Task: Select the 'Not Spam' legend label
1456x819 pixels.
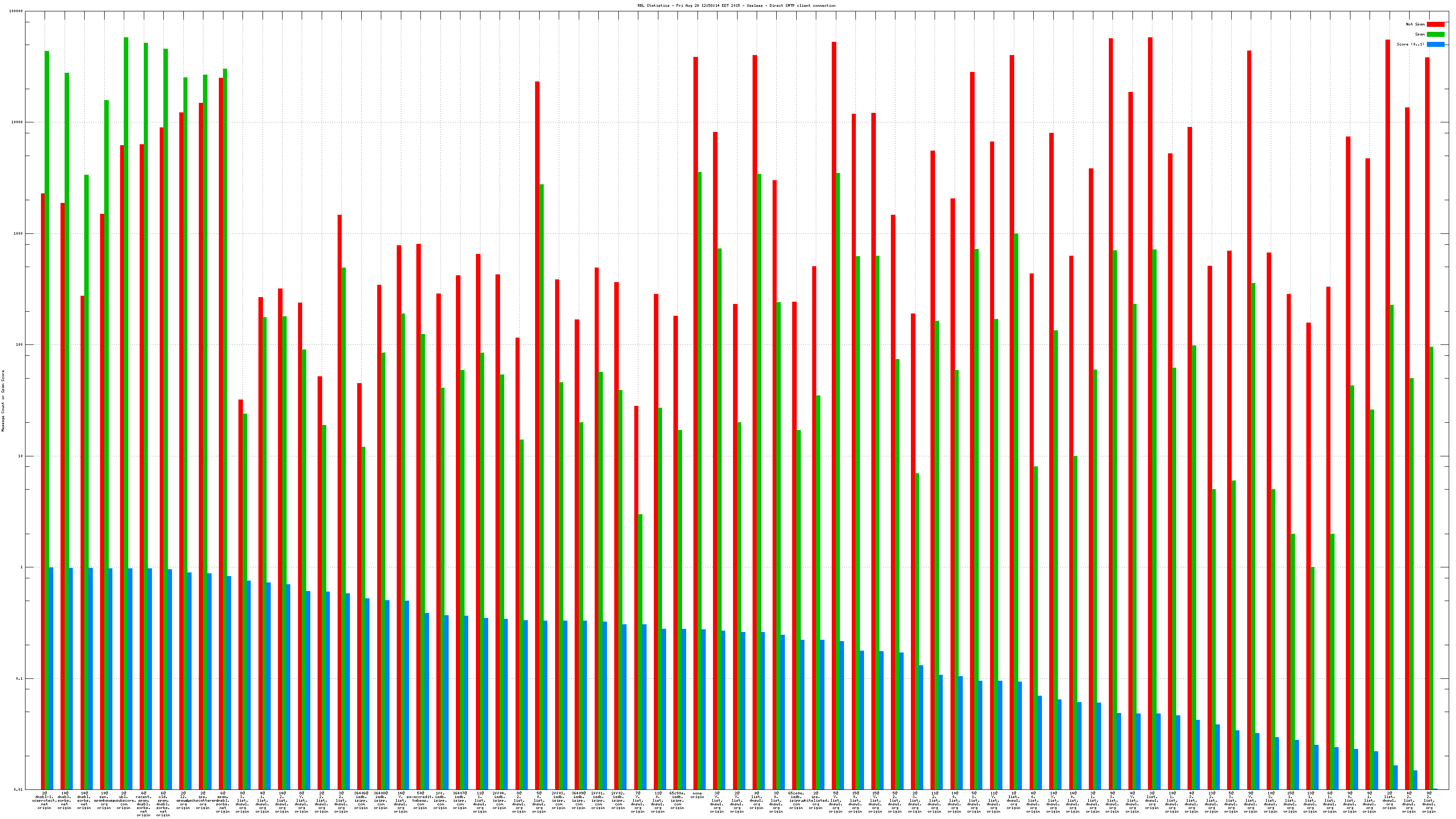Action: tap(1416, 24)
